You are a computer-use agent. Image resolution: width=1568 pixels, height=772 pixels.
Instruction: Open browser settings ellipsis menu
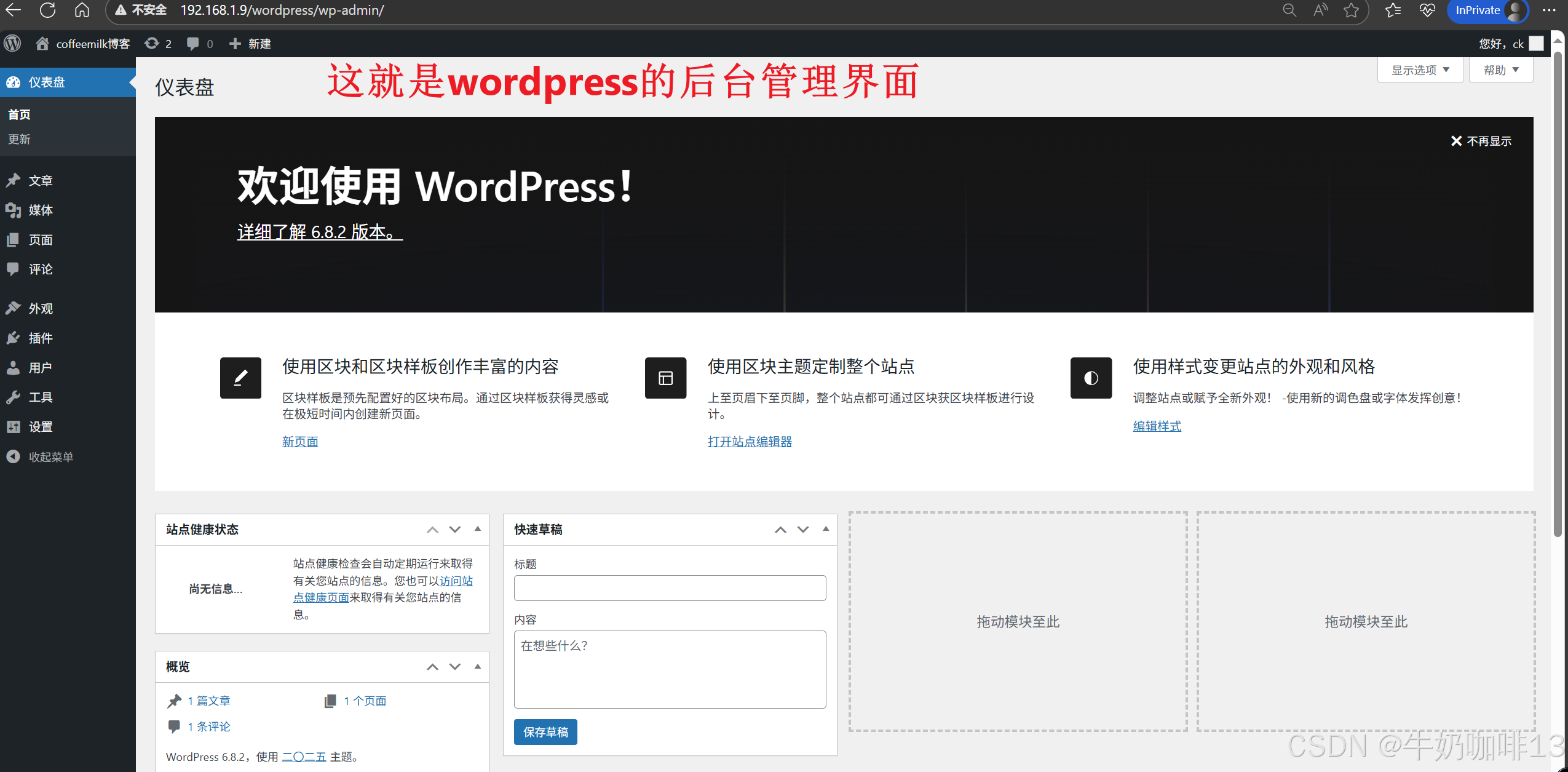click(x=1549, y=10)
